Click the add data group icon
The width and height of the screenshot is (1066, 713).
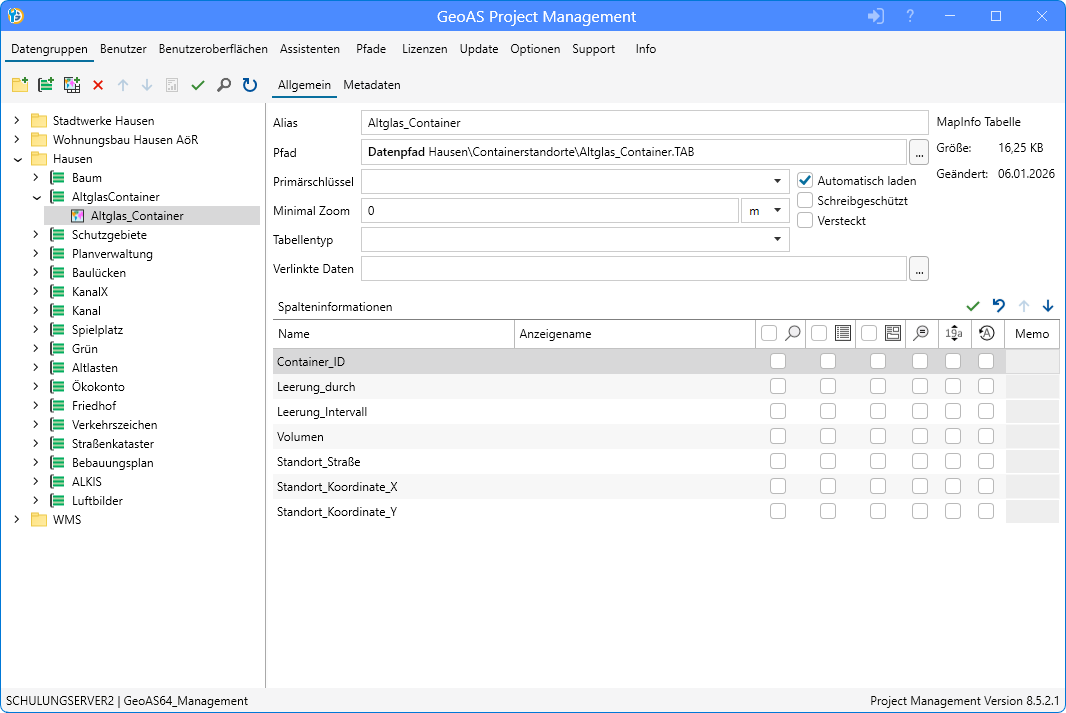coord(45,86)
